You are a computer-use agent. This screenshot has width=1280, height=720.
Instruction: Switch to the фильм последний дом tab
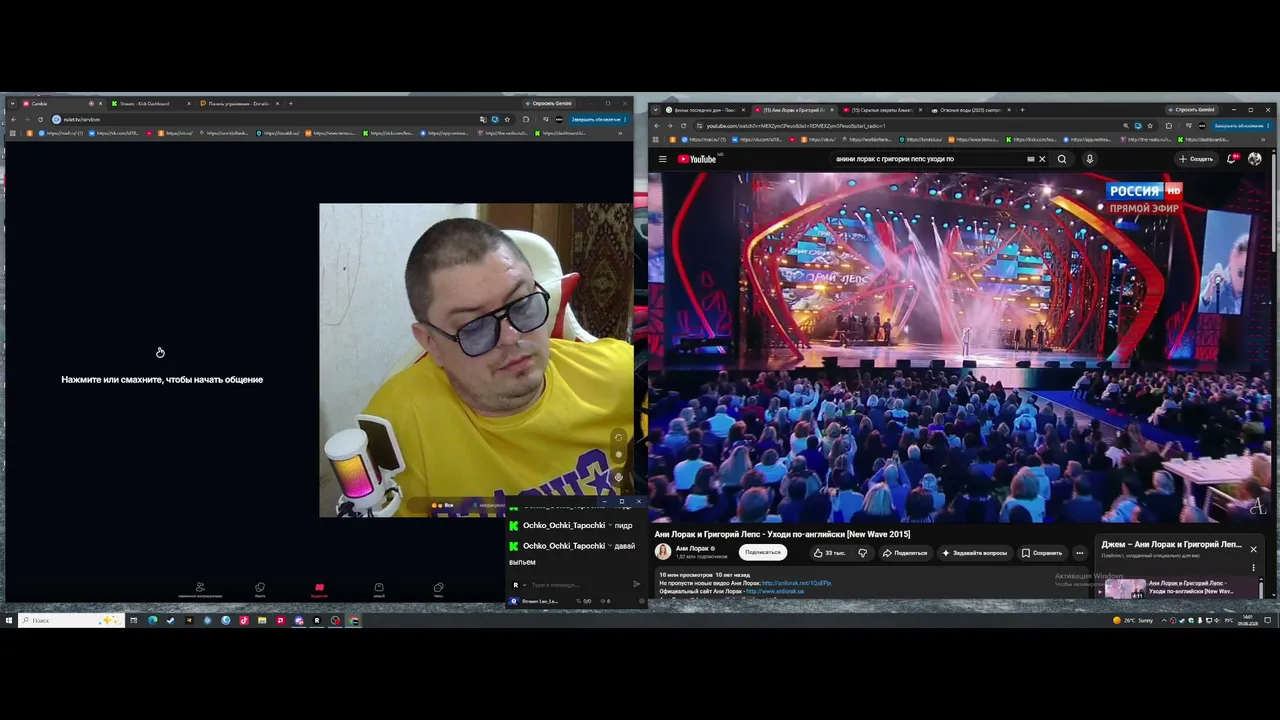[705, 110]
